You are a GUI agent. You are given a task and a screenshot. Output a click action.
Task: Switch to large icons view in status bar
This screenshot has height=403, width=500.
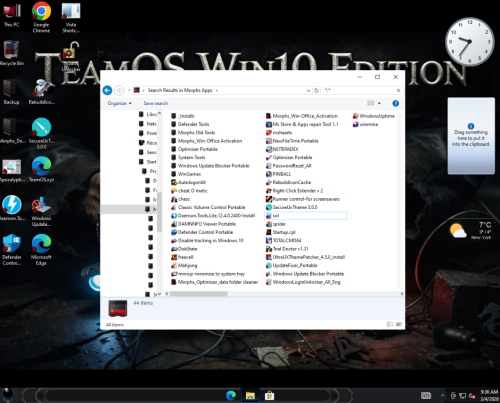point(399,324)
